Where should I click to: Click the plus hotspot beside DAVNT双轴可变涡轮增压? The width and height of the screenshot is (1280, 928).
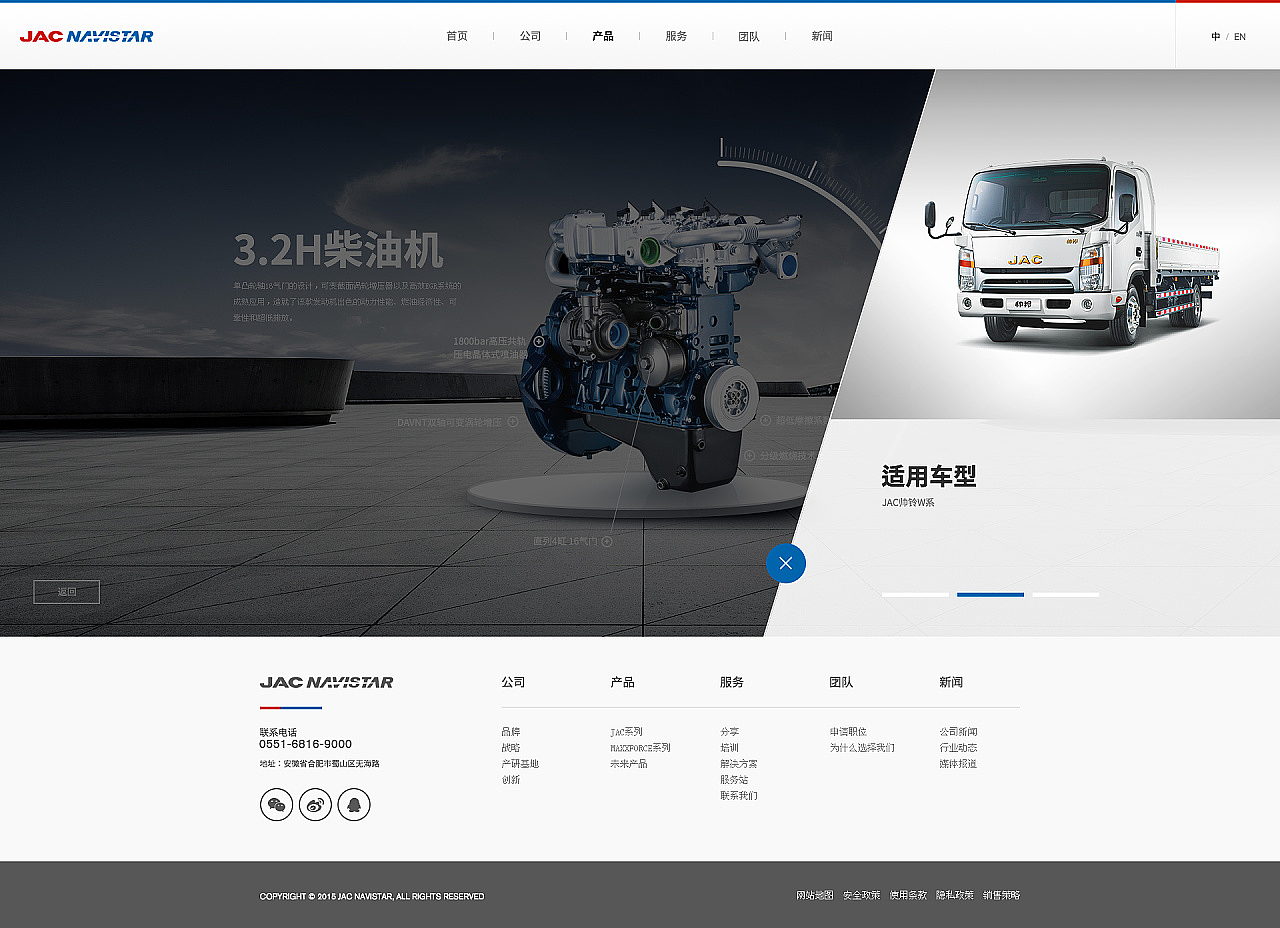point(513,422)
